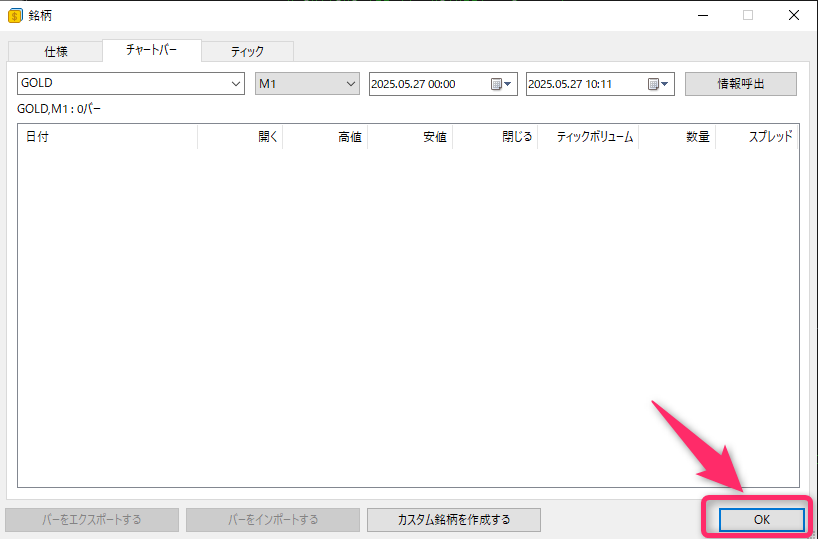The width and height of the screenshot is (818, 539).
Task: Minimize the 銘柄 window
Action: pos(703,15)
